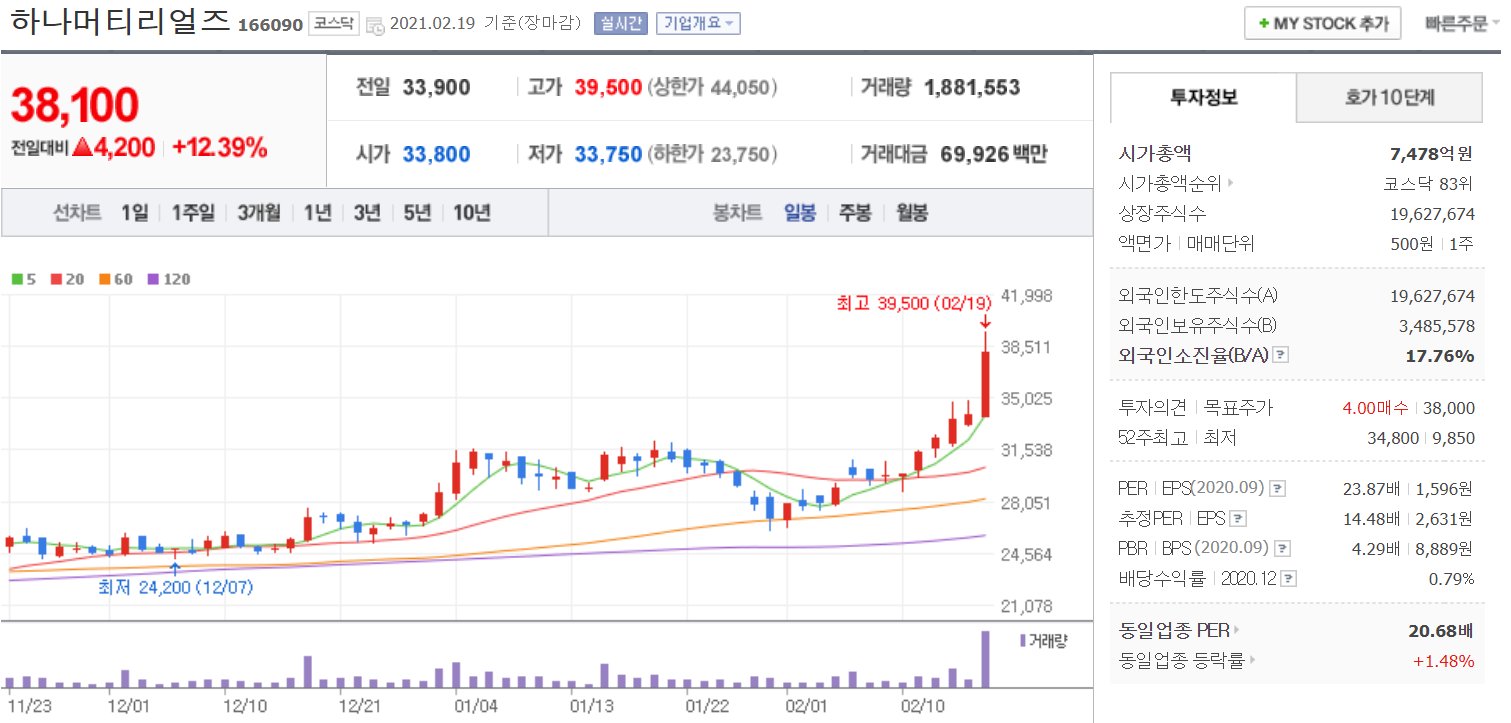Click the 동일업종 PER value 20.68배
Viewport: 1511px width, 723px height.
tap(1441, 631)
